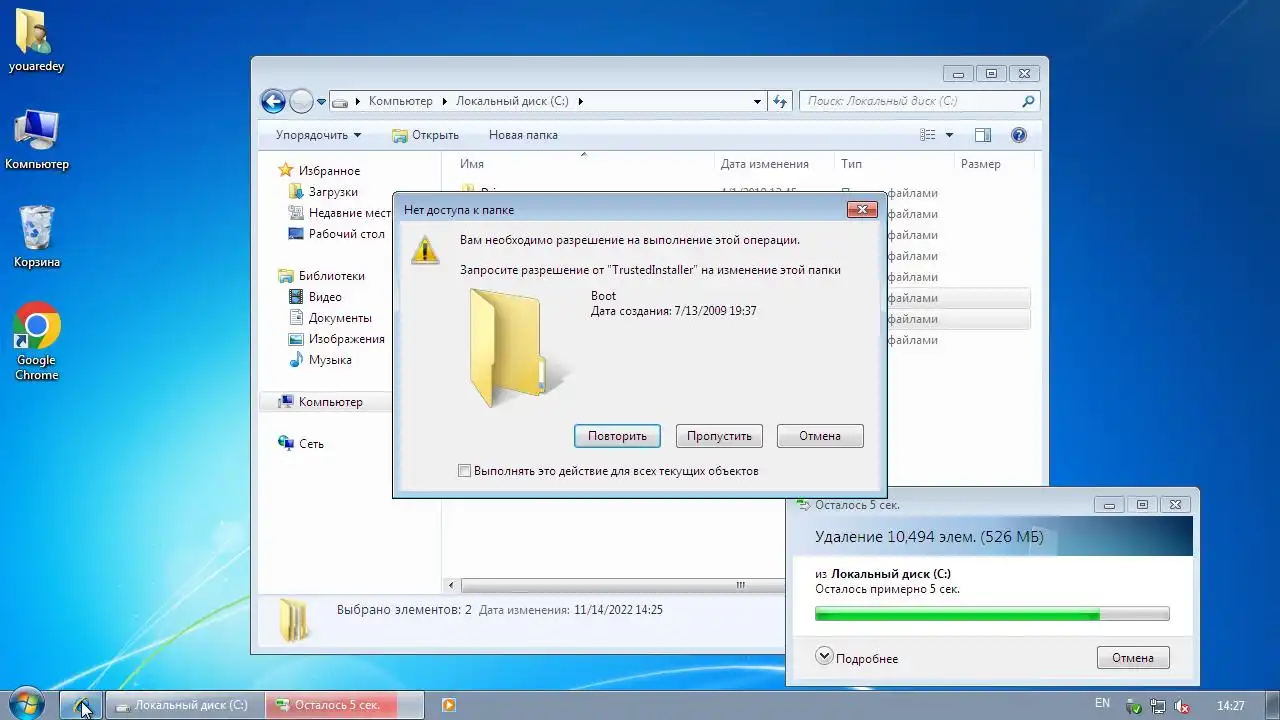The image size is (1280, 720).
Task: Click Компьютер in the address breadcrumb
Action: [400, 101]
